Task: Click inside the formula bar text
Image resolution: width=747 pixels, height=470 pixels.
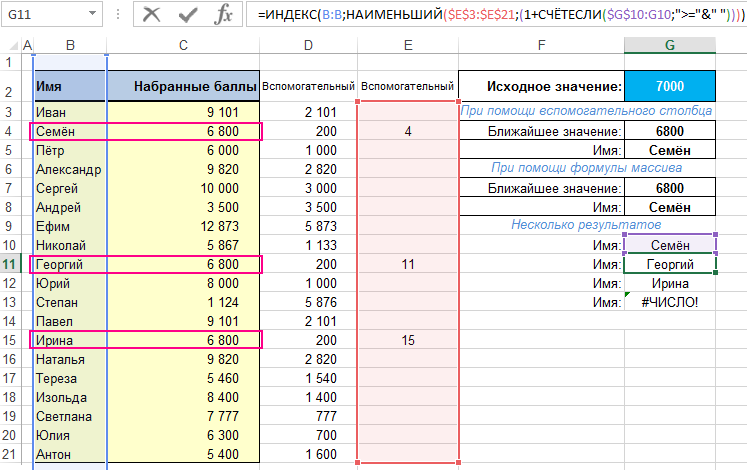Action: point(495,14)
